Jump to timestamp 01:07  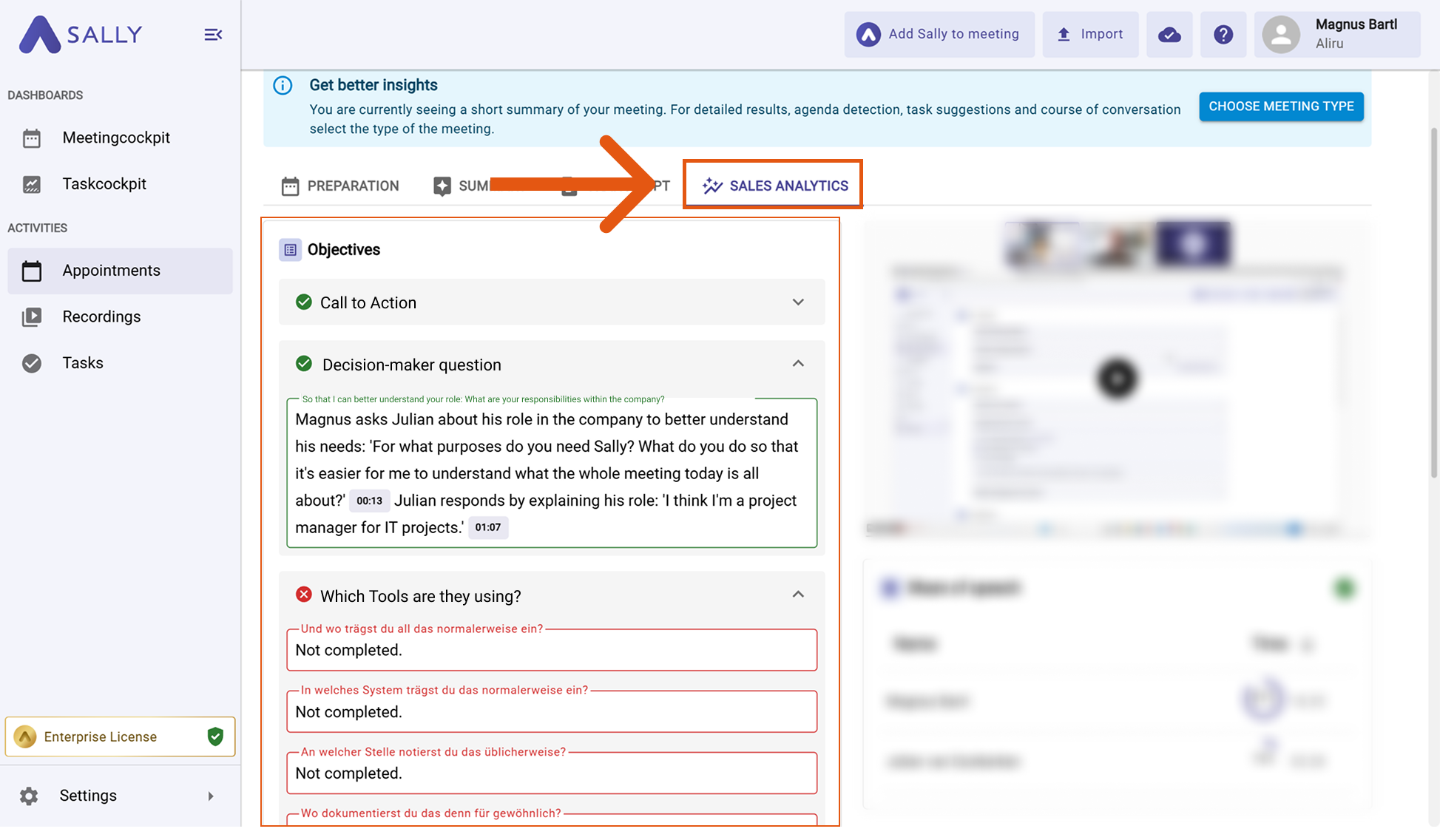pos(488,527)
